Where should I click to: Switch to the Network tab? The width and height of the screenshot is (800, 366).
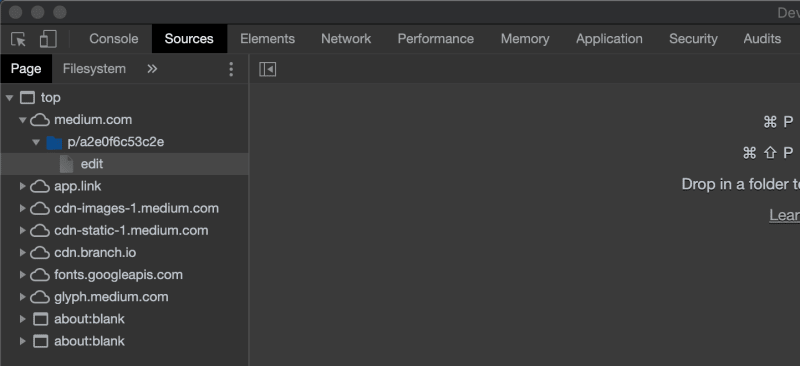346,39
